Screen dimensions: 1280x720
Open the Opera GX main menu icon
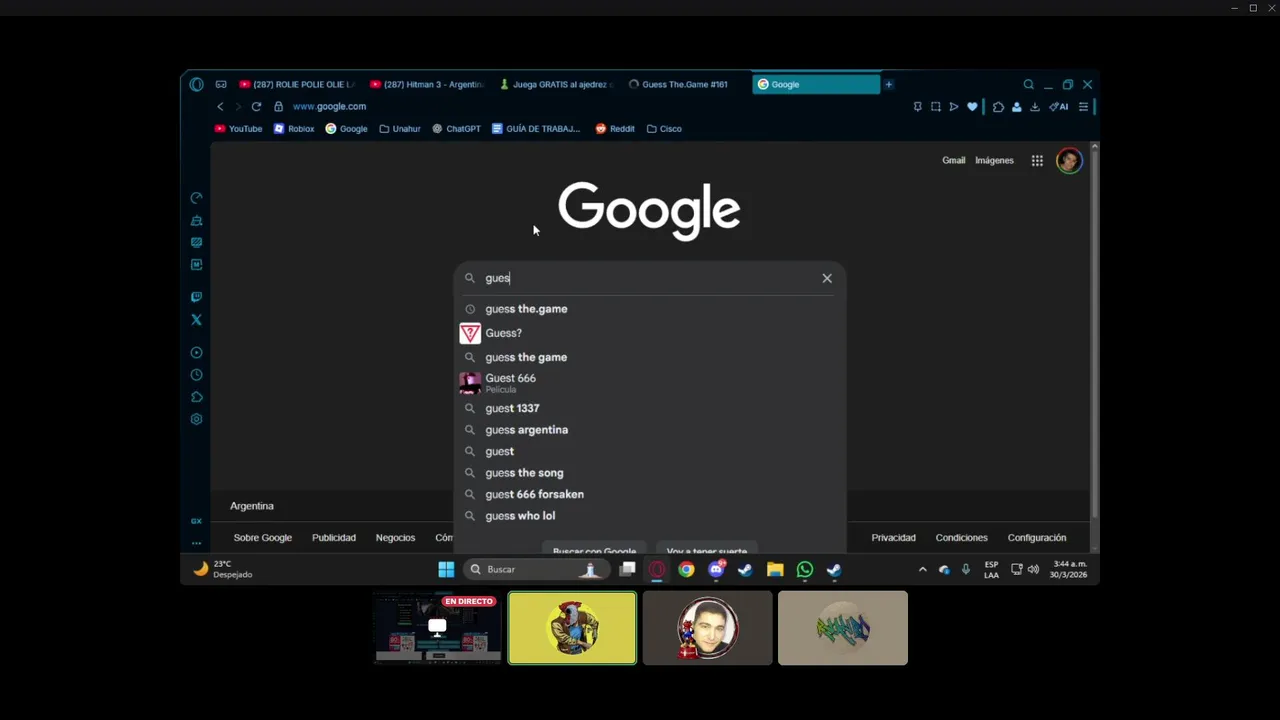tap(196, 85)
